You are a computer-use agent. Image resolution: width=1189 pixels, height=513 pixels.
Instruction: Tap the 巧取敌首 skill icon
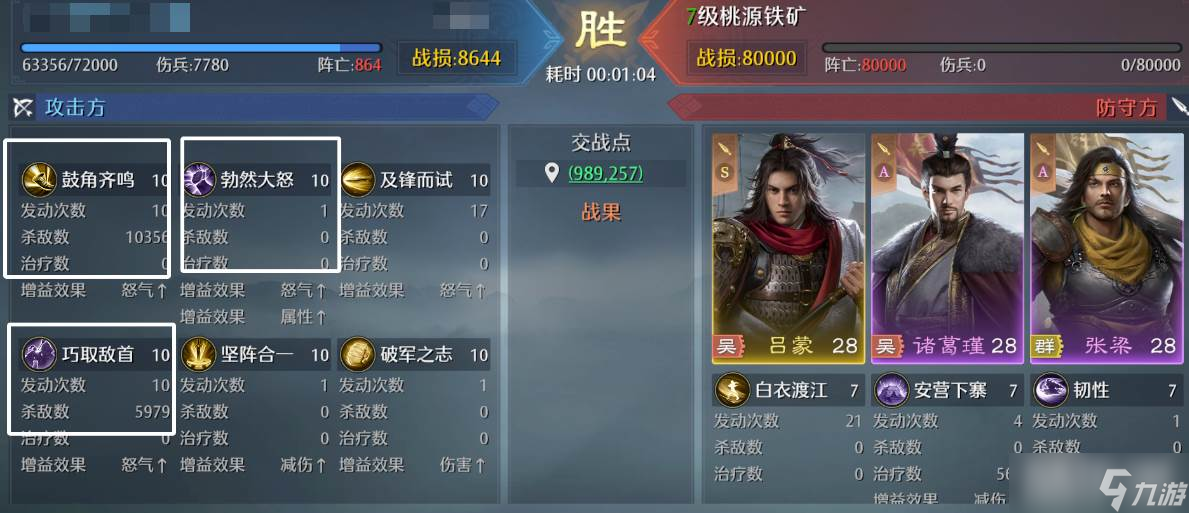39,355
